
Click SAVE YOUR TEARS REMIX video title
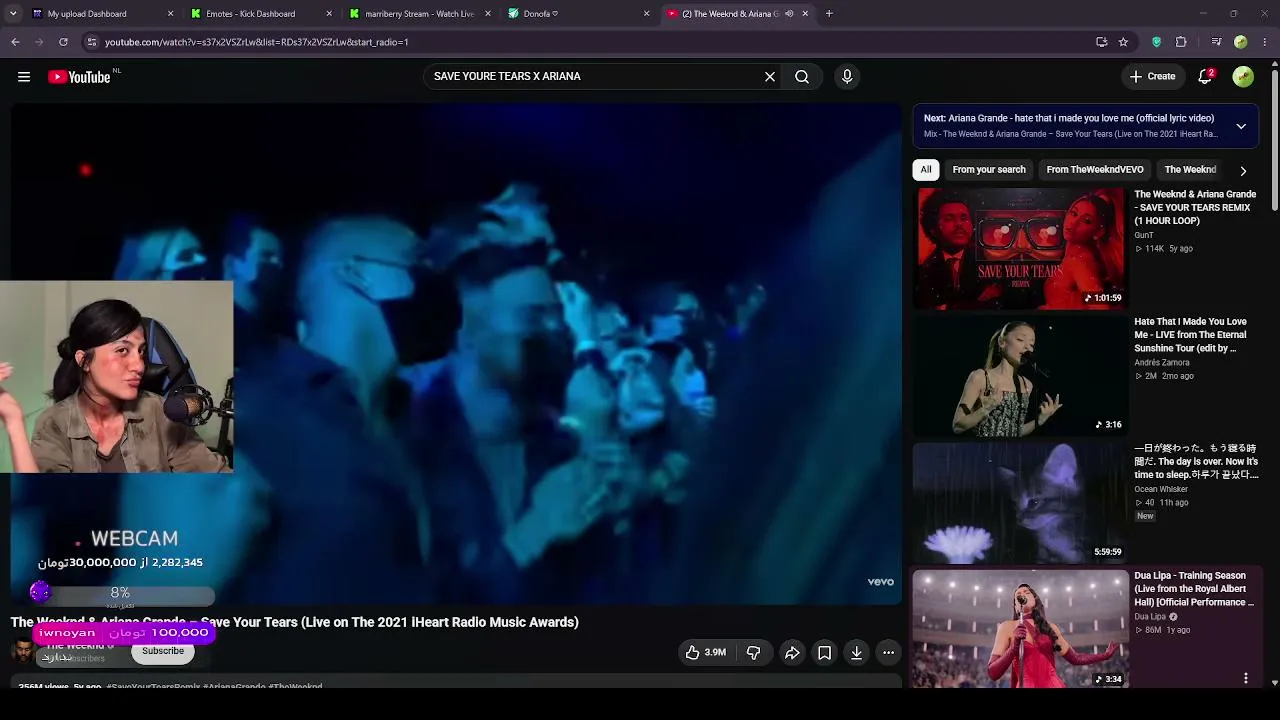tap(1195, 207)
